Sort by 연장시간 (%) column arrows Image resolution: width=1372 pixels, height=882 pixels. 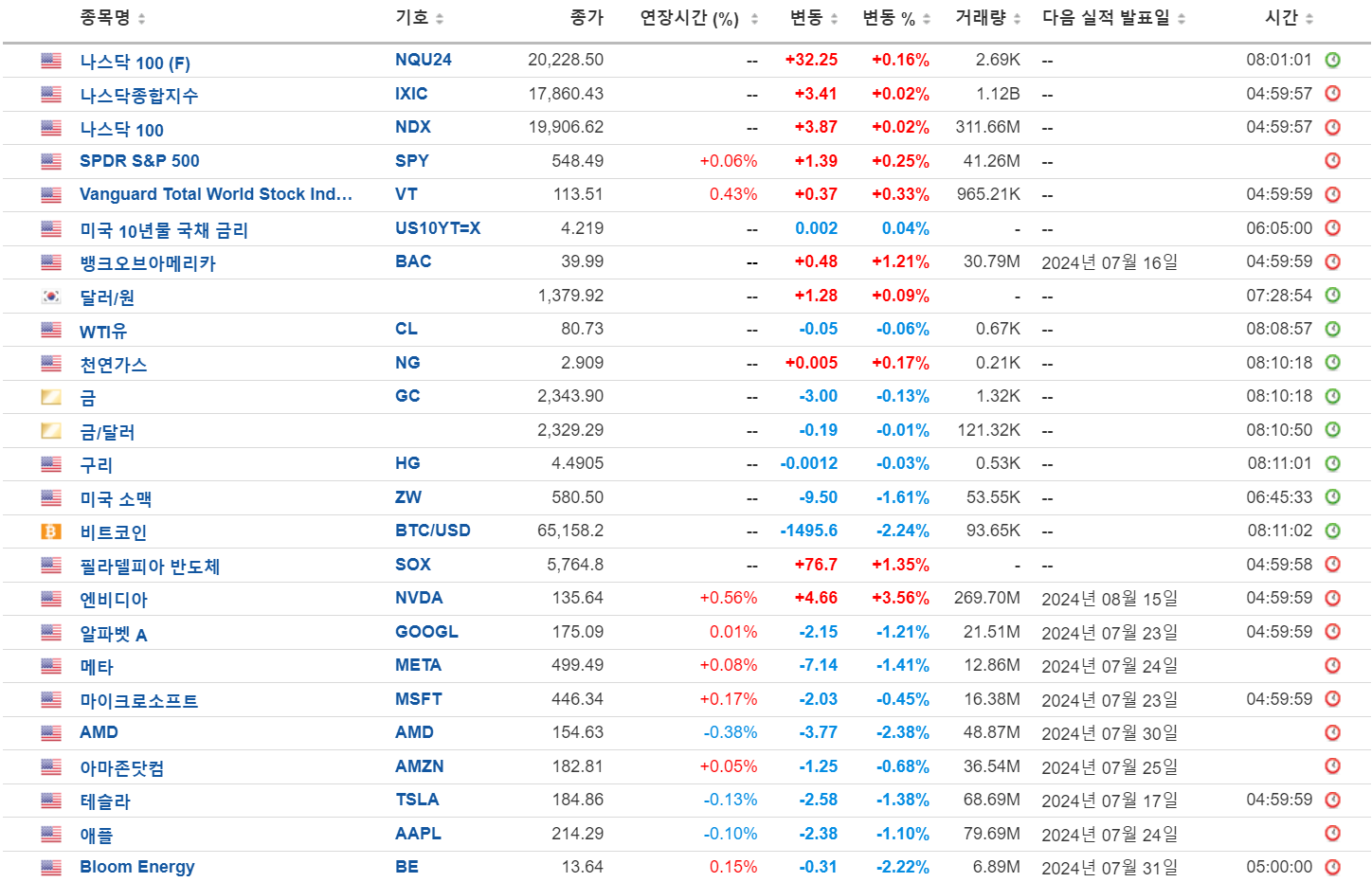(754, 19)
